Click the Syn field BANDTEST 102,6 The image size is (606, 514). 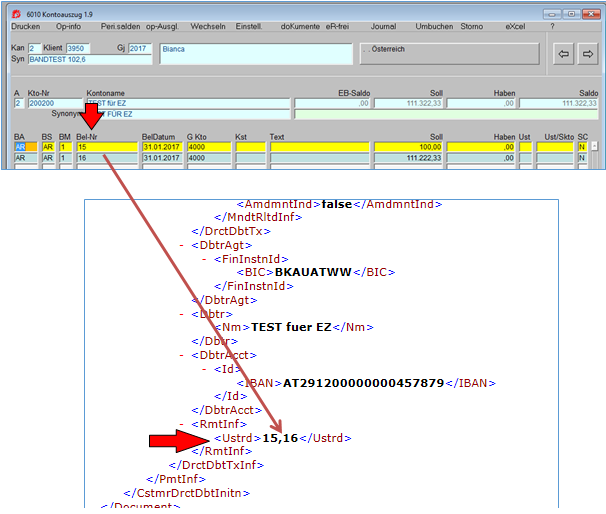[x=90, y=60]
